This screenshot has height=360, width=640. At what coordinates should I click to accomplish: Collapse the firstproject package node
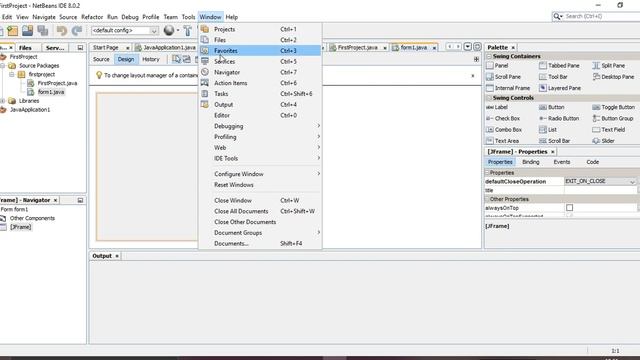pos(12,75)
